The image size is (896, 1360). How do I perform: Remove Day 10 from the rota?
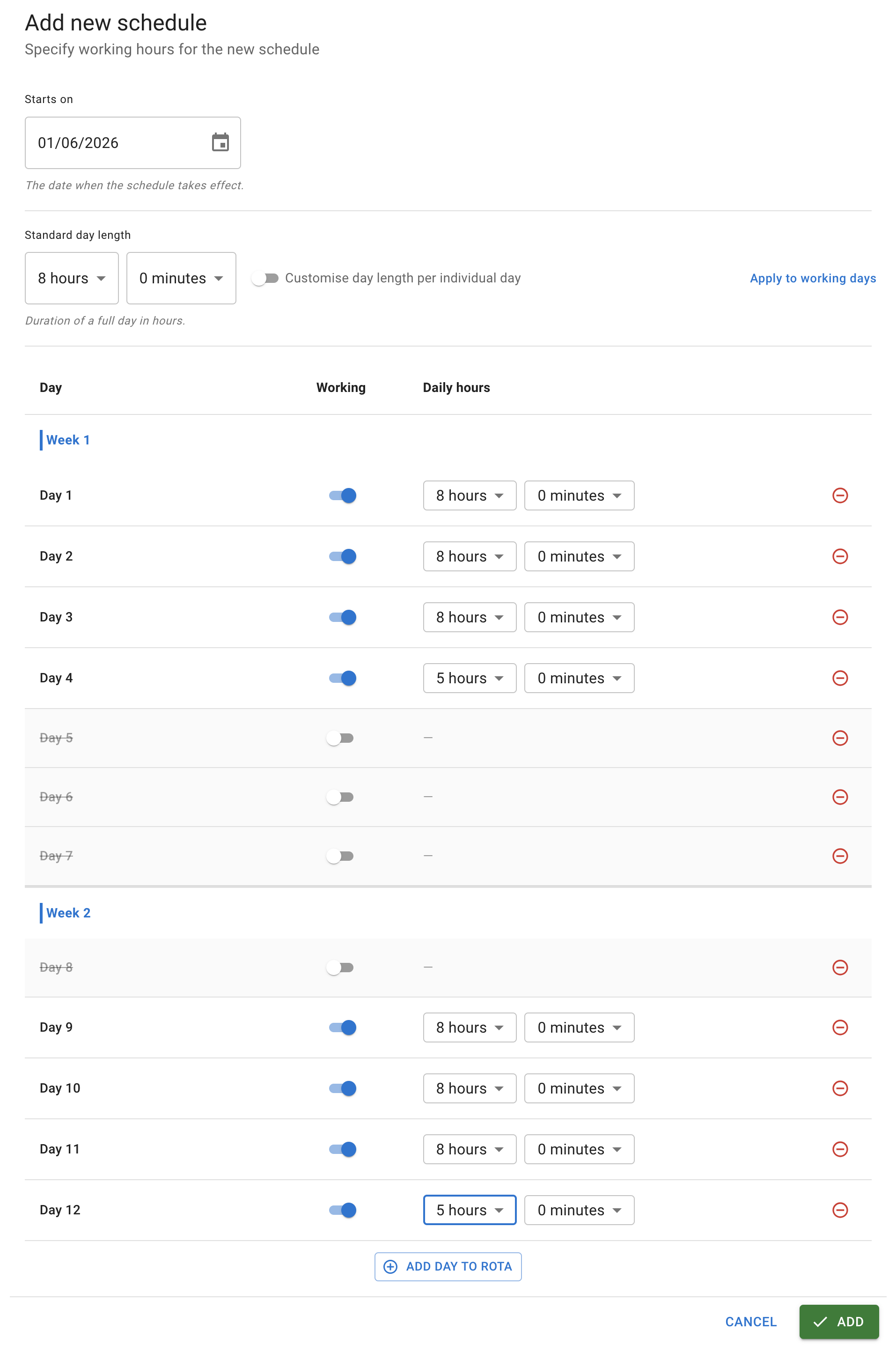click(x=839, y=1088)
